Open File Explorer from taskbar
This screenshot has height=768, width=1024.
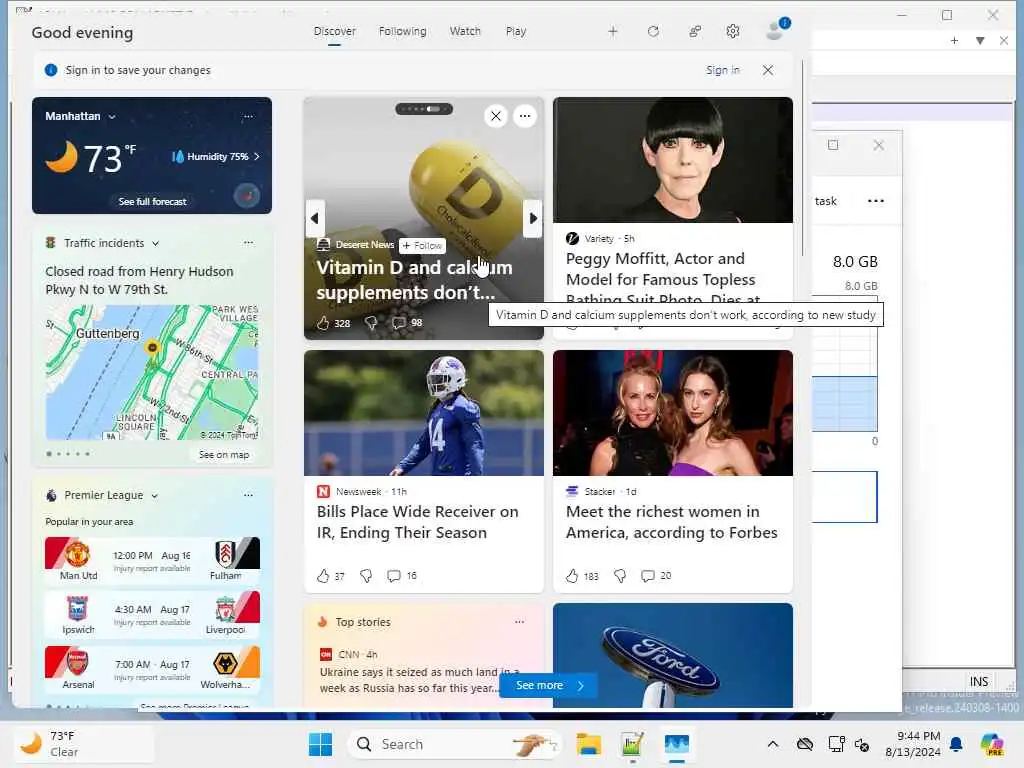[588, 744]
